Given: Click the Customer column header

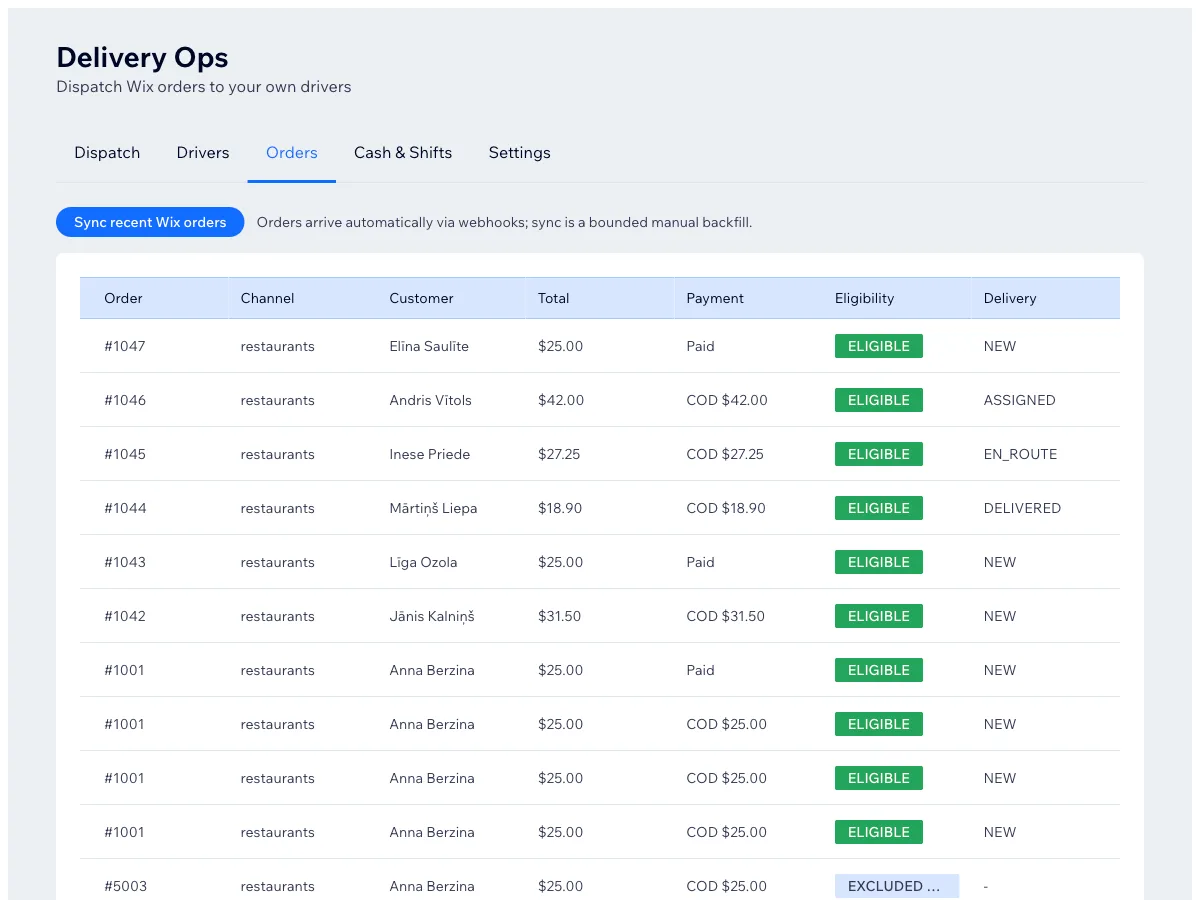Looking at the screenshot, I should (x=421, y=298).
